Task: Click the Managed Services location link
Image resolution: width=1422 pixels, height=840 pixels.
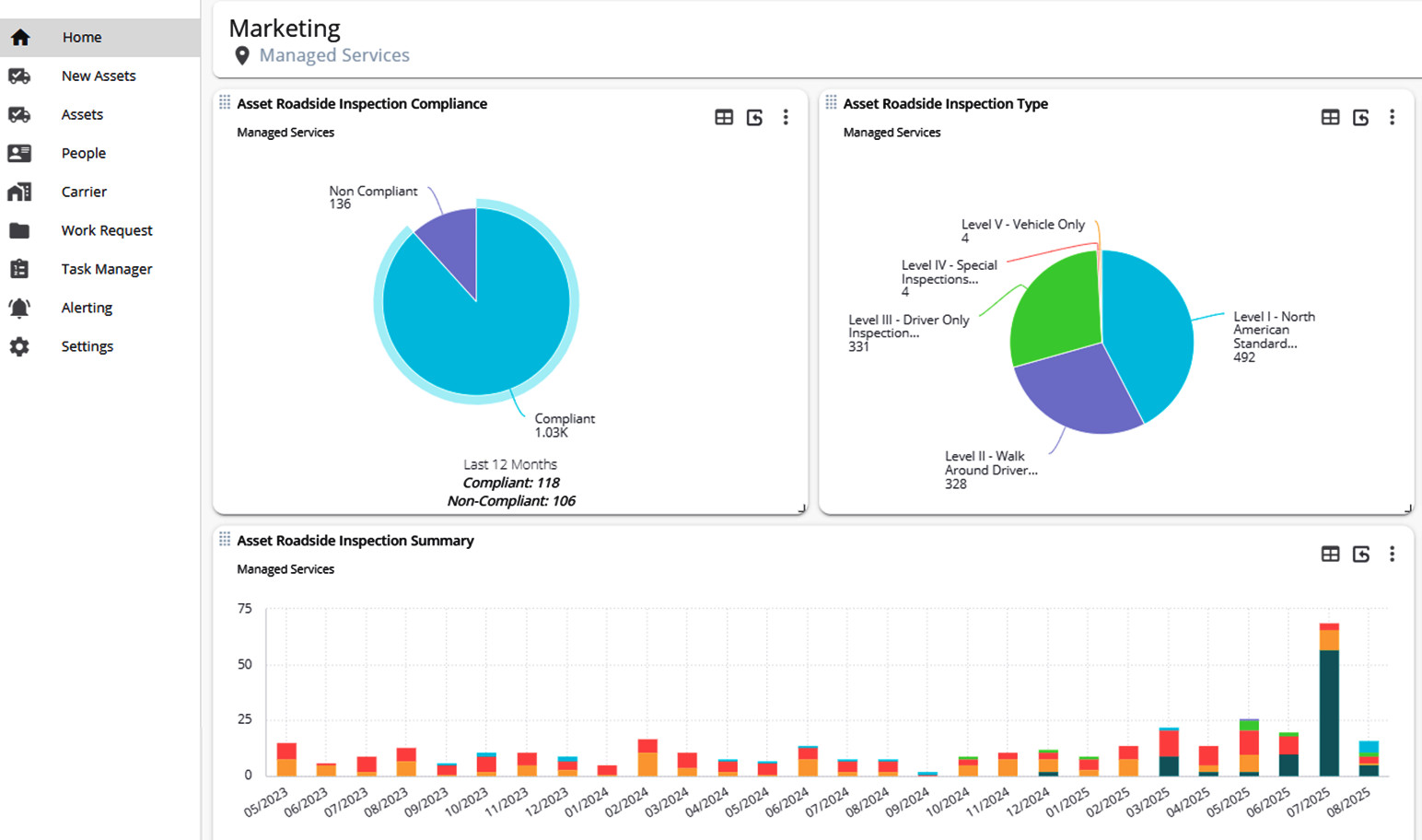Action: coord(334,55)
